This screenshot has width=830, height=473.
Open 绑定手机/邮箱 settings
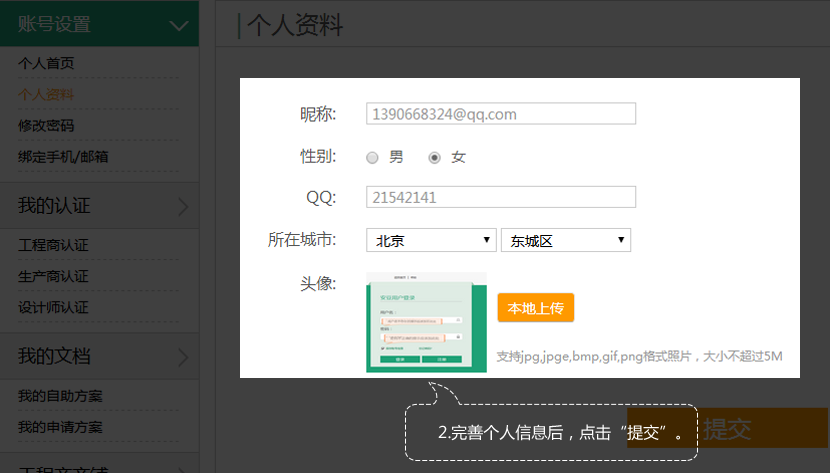pyautogui.click(x=63, y=156)
